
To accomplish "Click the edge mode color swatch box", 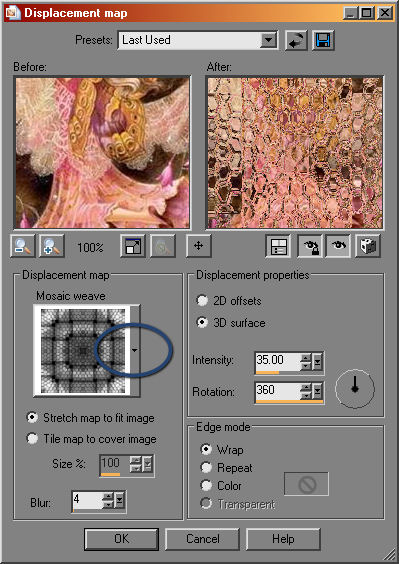I will coord(306,484).
